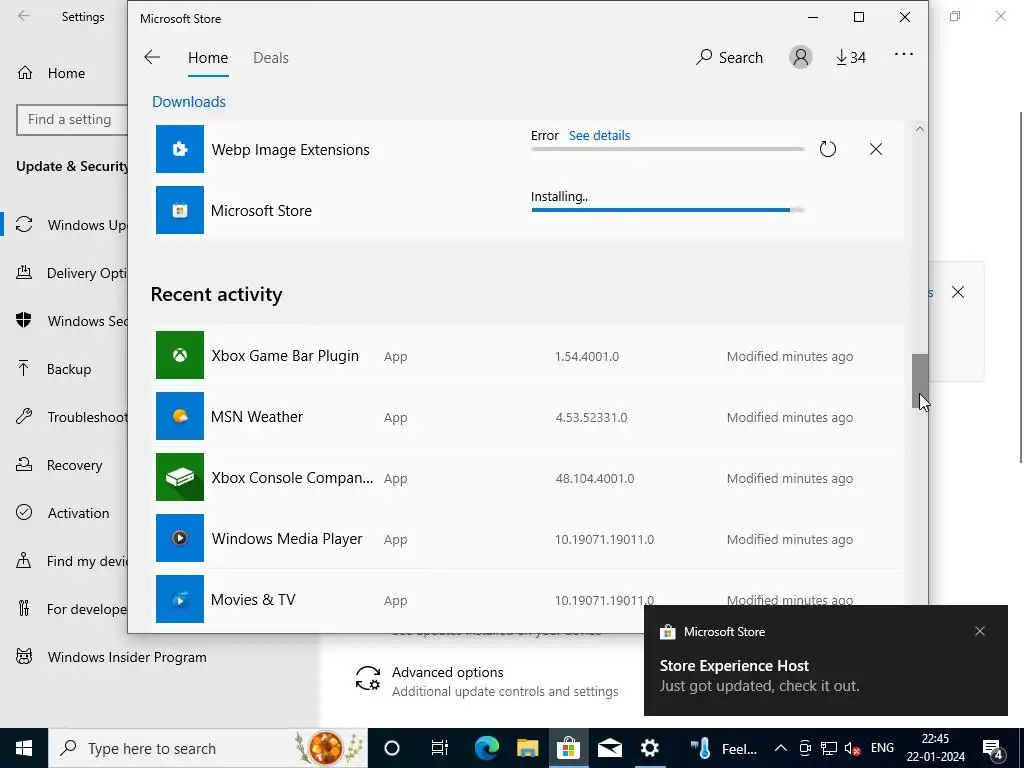Image resolution: width=1024 pixels, height=768 pixels.
Task: Open Advanced options in Settings
Action: click(487, 681)
